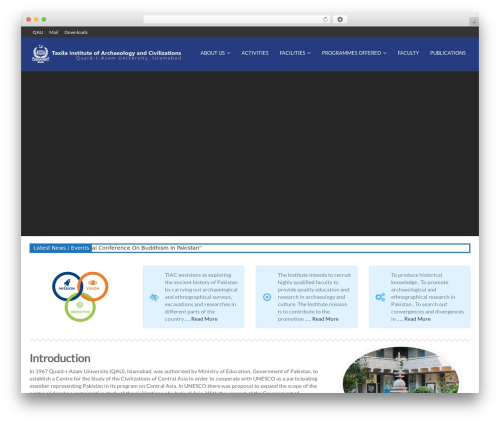Click the dark hero slider area

pos(250,153)
